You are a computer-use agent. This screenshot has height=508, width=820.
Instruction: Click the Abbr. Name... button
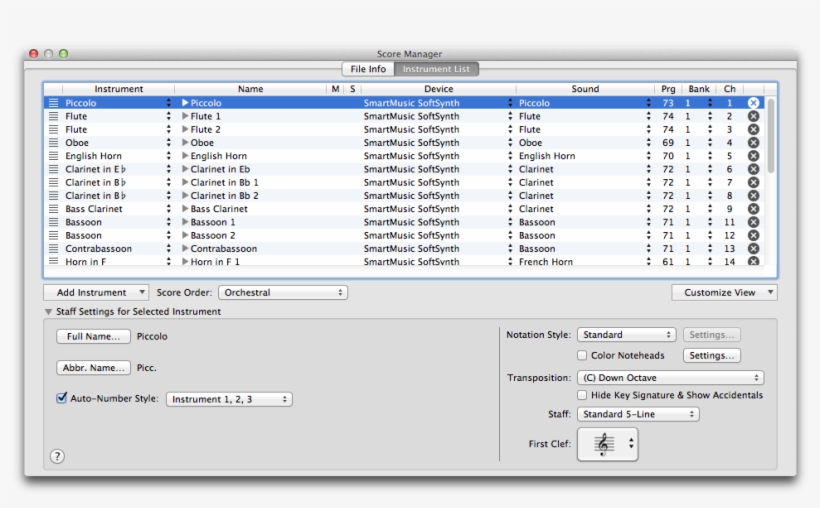(x=94, y=368)
